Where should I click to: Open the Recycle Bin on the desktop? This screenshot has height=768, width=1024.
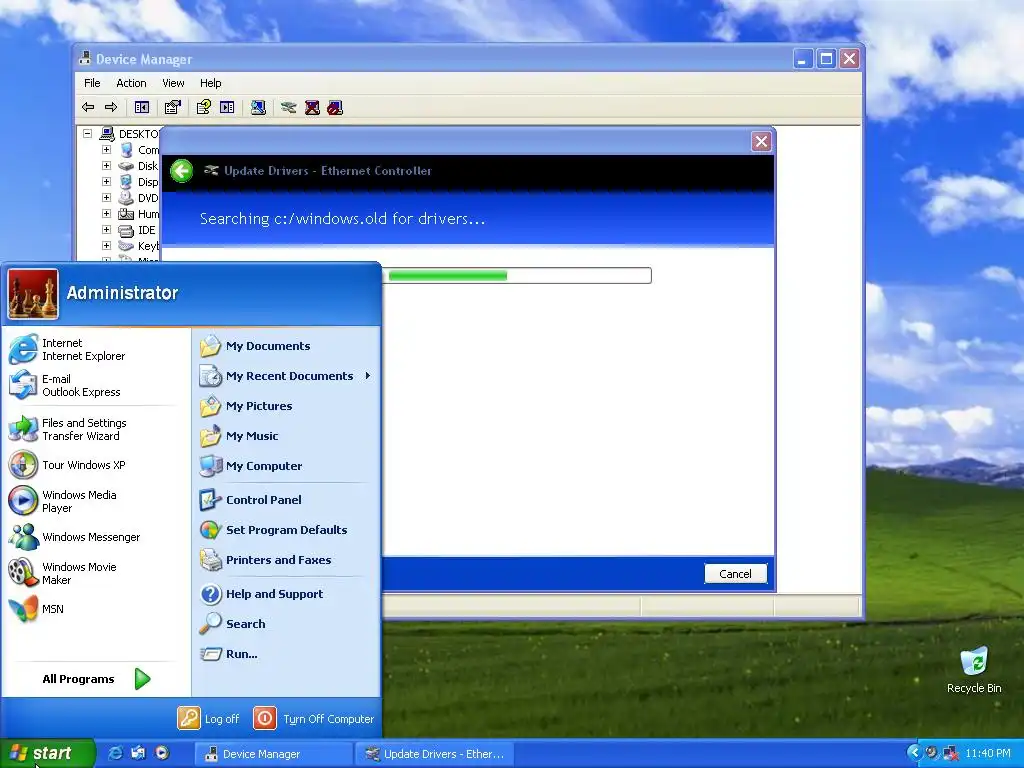point(974,669)
